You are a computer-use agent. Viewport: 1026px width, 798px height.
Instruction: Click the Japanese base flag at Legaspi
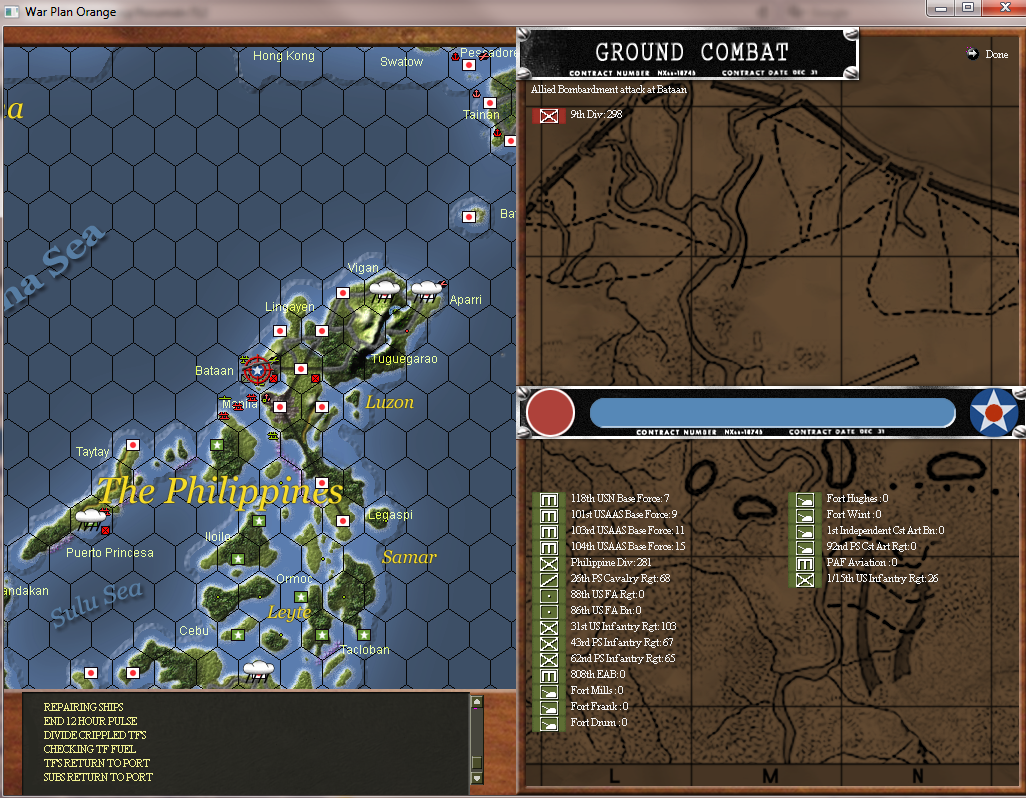click(342, 521)
